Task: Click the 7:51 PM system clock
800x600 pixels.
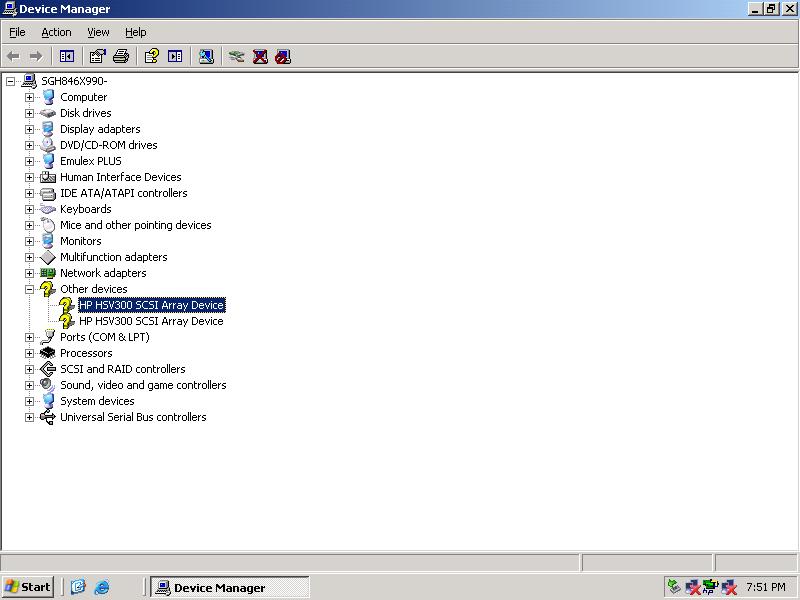Action: (766, 587)
